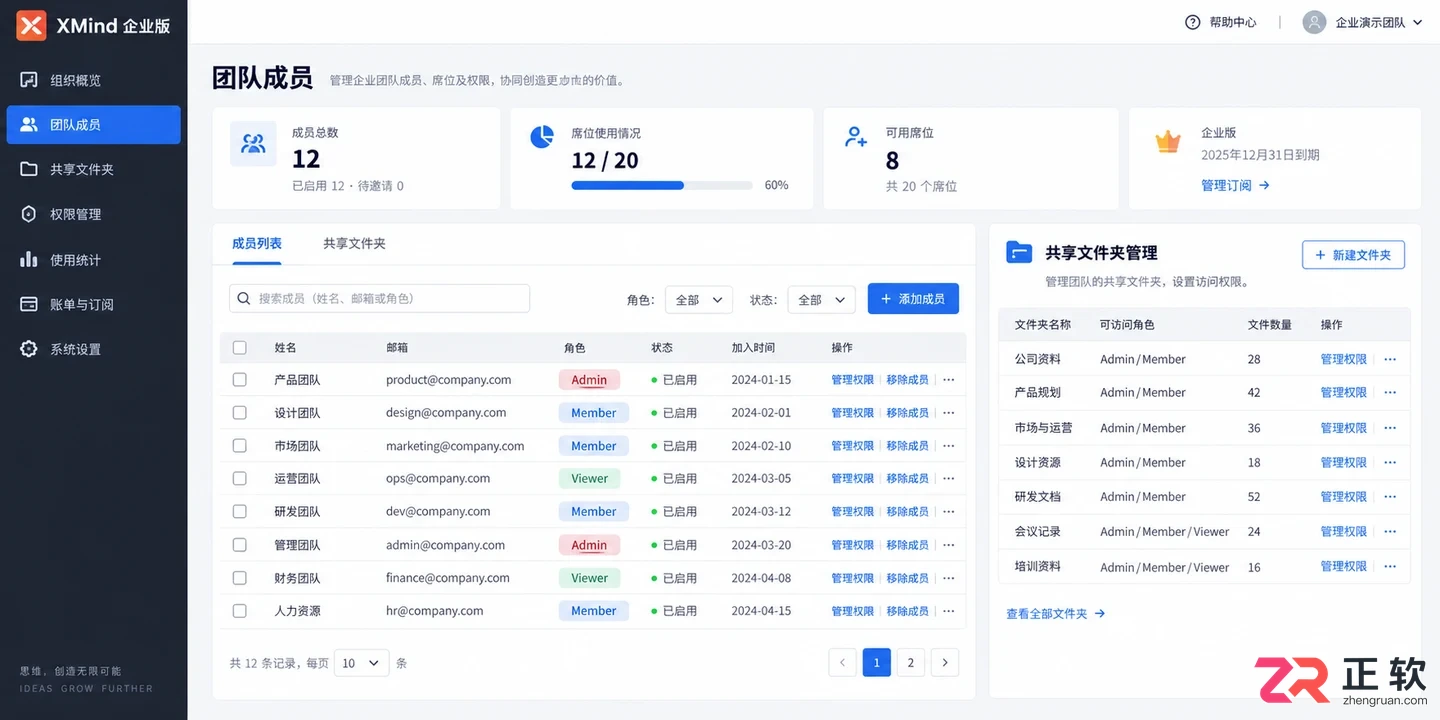The image size is (1440, 720).
Task: Open the 组织概览 sidebar icon
Action: pos(29,80)
